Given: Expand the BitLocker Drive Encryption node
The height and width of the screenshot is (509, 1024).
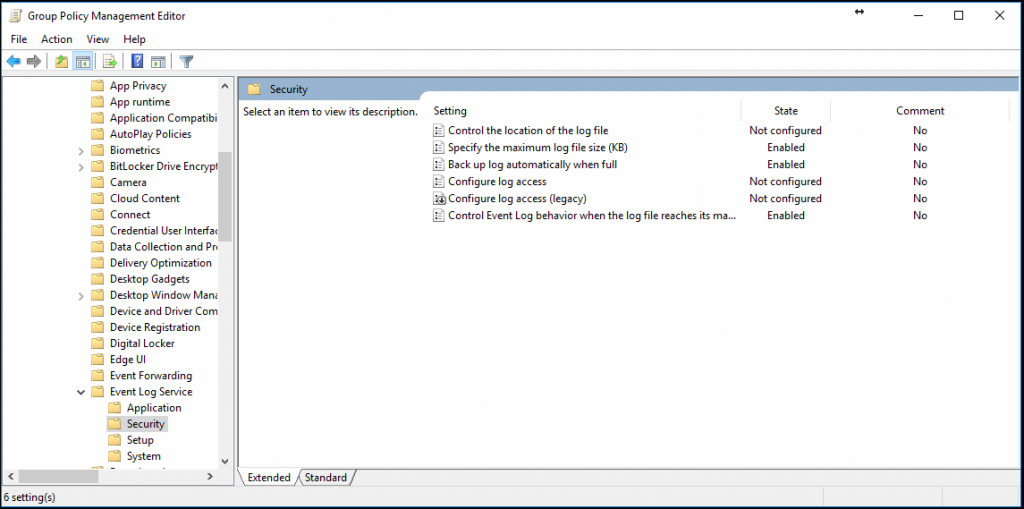Looking at the screenshot, I should coord(81,167).
